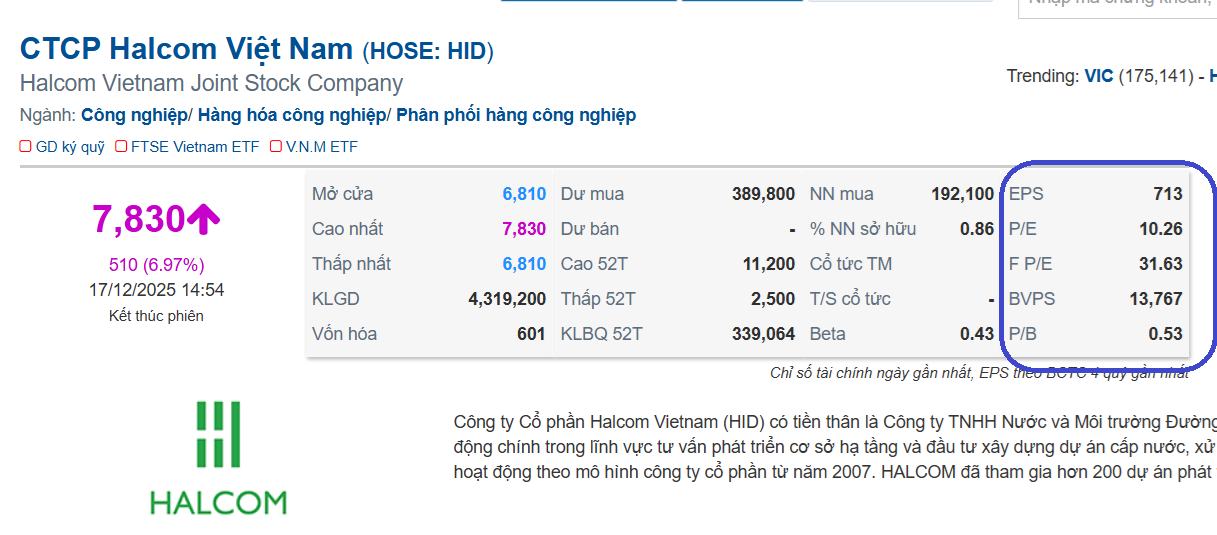This screenshot has height=535, width=1217.
Task: Click the NN mua value 192,100
Action: point(962,194)
